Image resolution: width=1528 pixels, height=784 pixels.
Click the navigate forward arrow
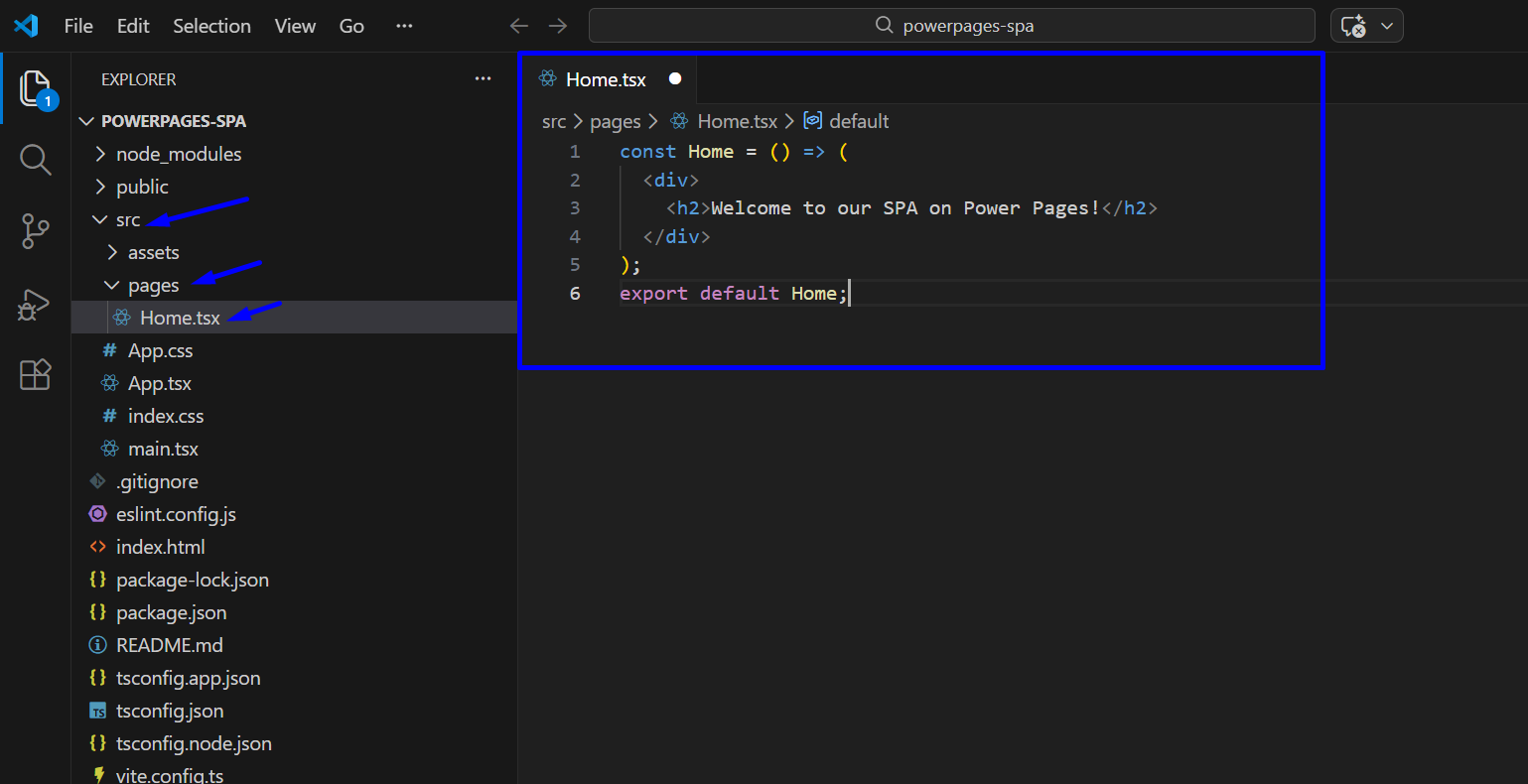tap(558, 26)
